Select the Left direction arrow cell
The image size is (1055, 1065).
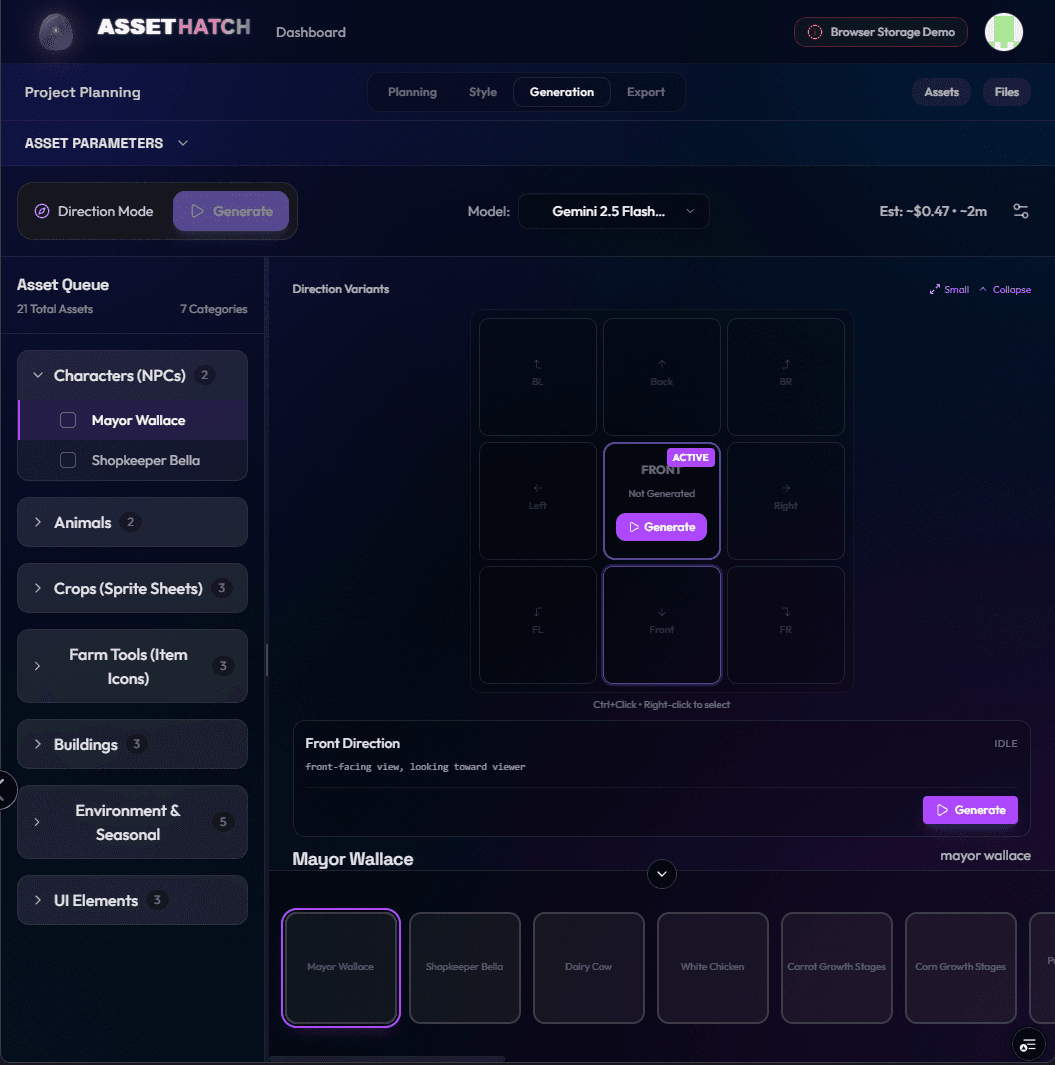pos(538,501)
